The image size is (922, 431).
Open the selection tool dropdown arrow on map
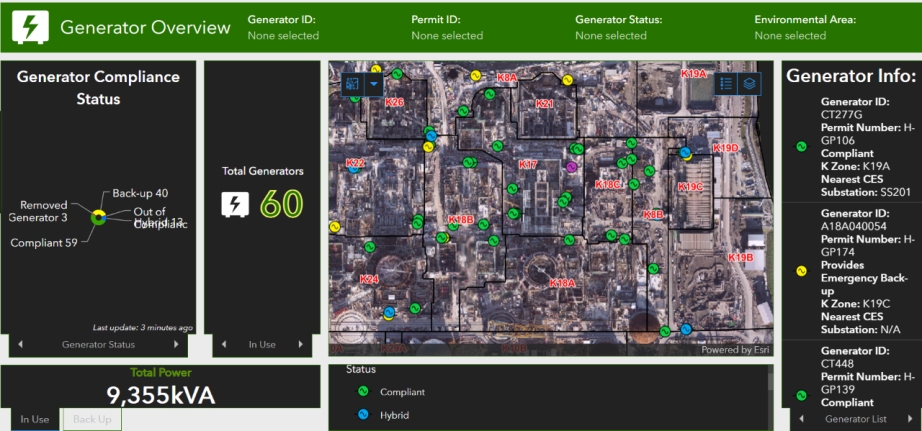(x=374, y=85)
